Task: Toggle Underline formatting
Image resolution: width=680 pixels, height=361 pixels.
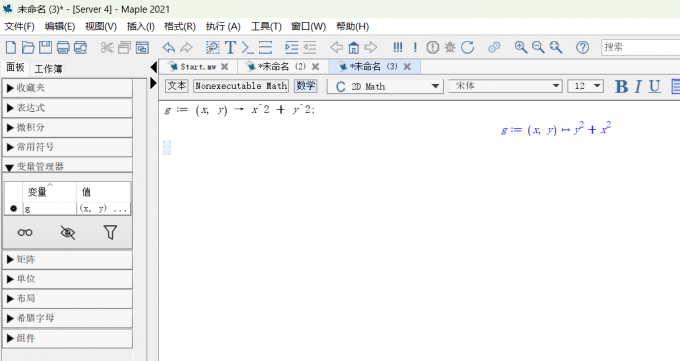Action: point(655,86)
